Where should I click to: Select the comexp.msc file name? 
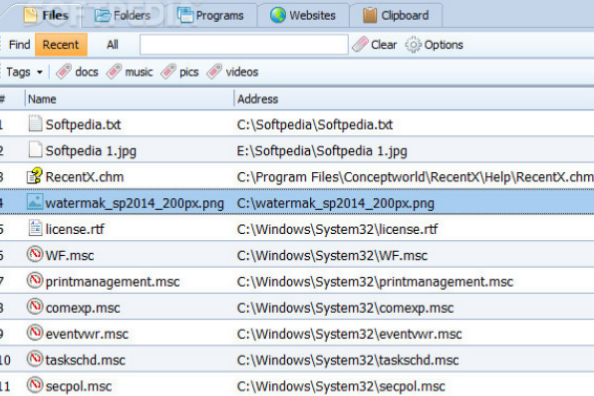coord(83,308)
